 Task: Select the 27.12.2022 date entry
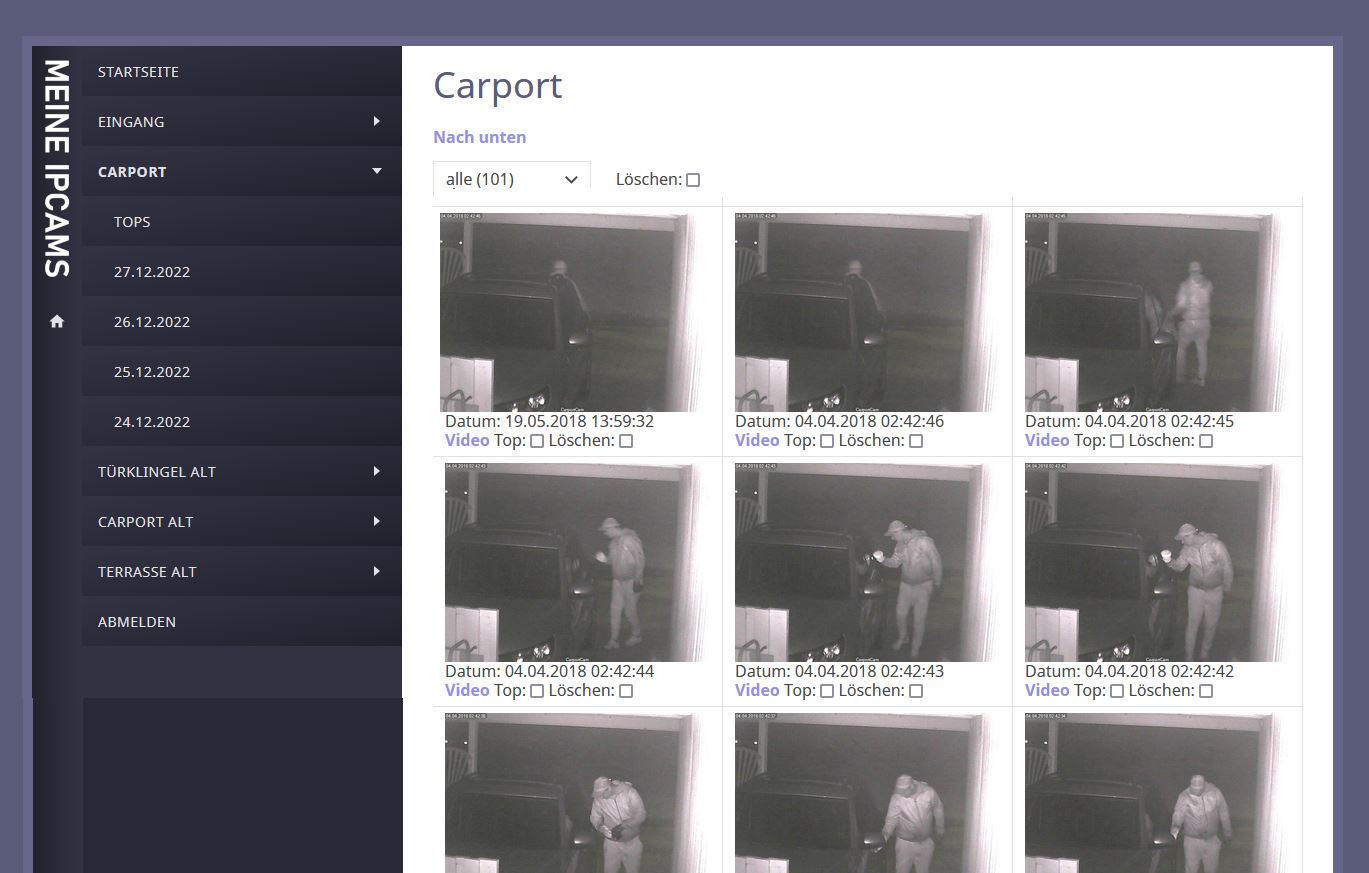pyautogui.click(x=152, y=272)
